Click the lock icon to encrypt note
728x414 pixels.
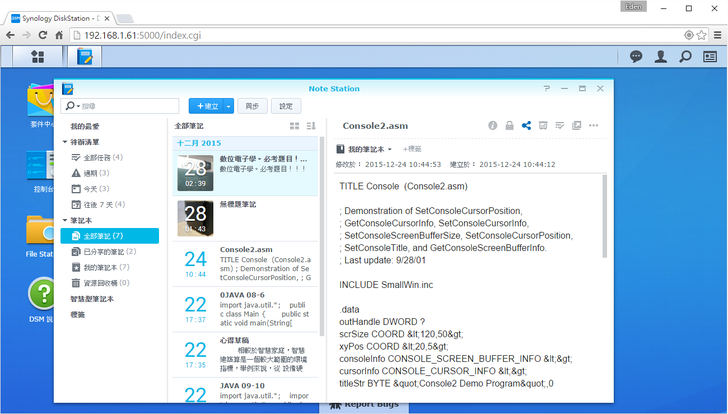[509, 126]
